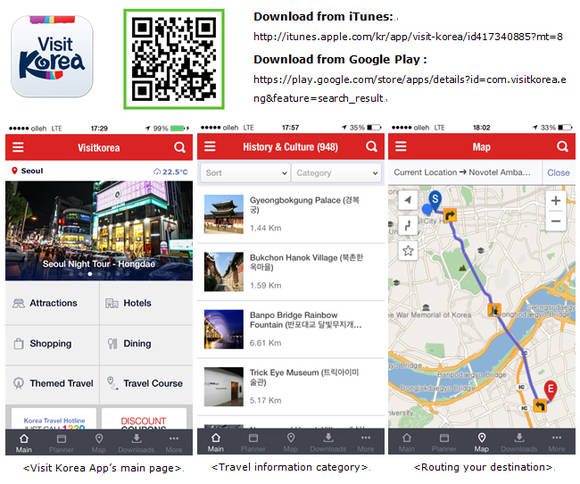
Task: Open the Themed Travel category
Action: 52,383
